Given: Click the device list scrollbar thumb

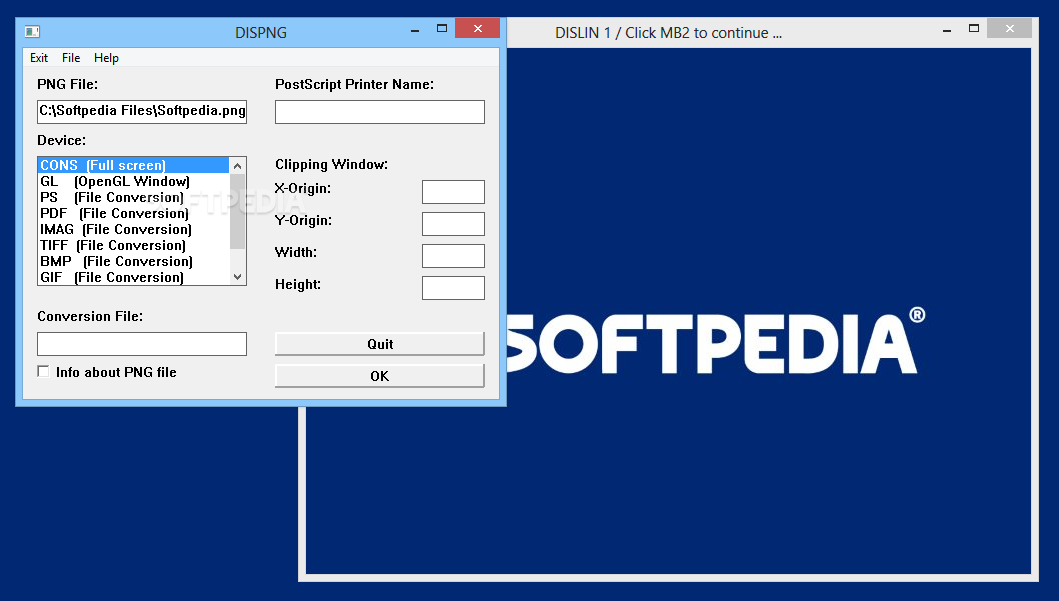Looking at the screenshot, I should coord(237,211).
